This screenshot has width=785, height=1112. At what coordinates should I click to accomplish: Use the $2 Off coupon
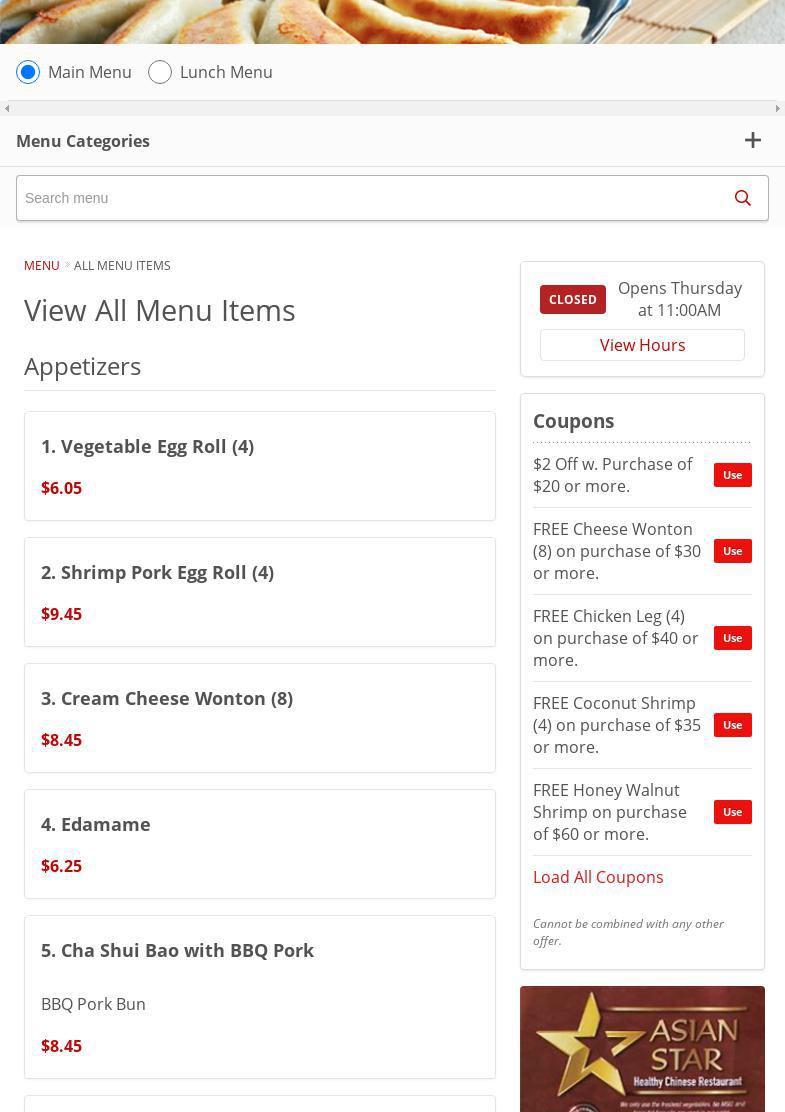click(x=732, y=475)
